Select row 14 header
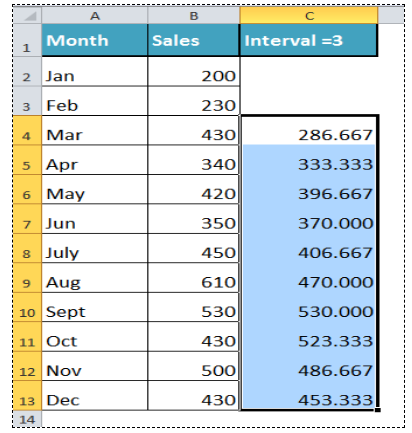Screen dimensions: 412x433 click(x=28, y=419)
